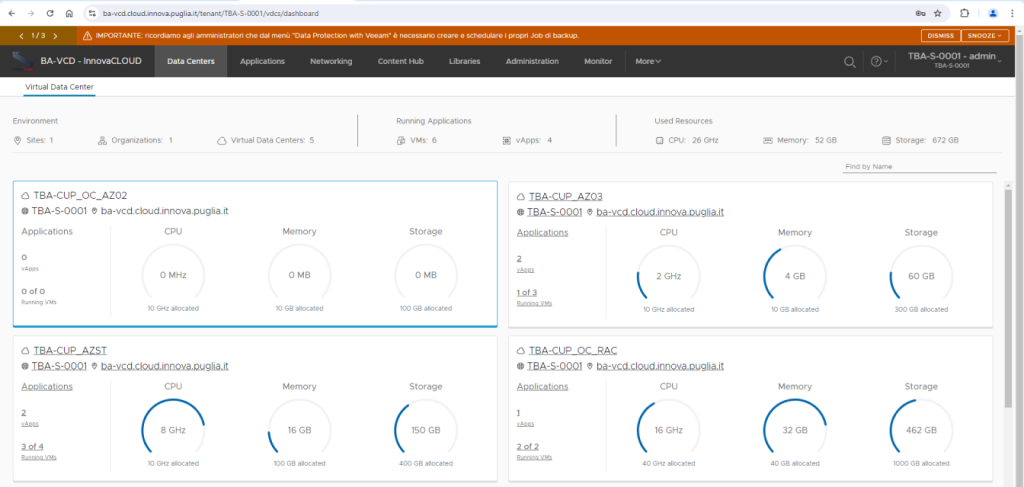Reload the page with browser refresh icon
The image size is (1024, 487).
point(50,13)
